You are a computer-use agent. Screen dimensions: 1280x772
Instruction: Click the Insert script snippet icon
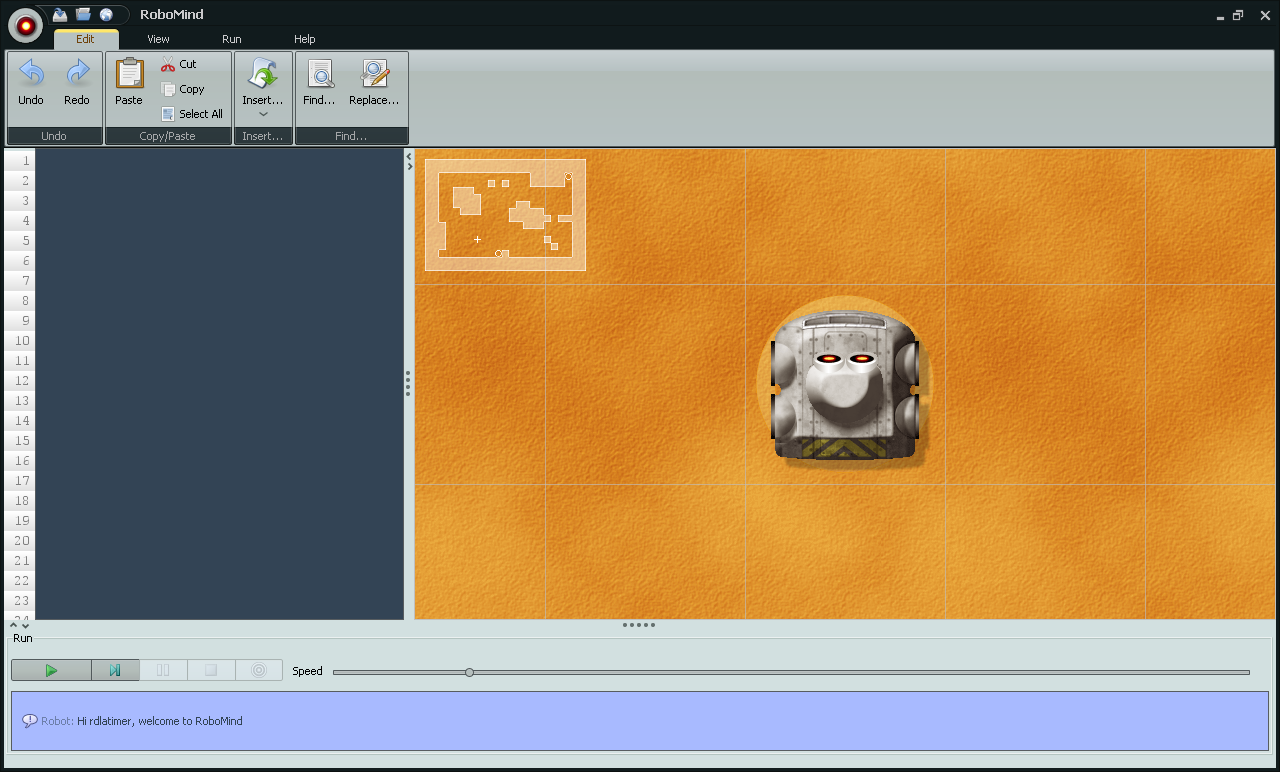[263, 74]
